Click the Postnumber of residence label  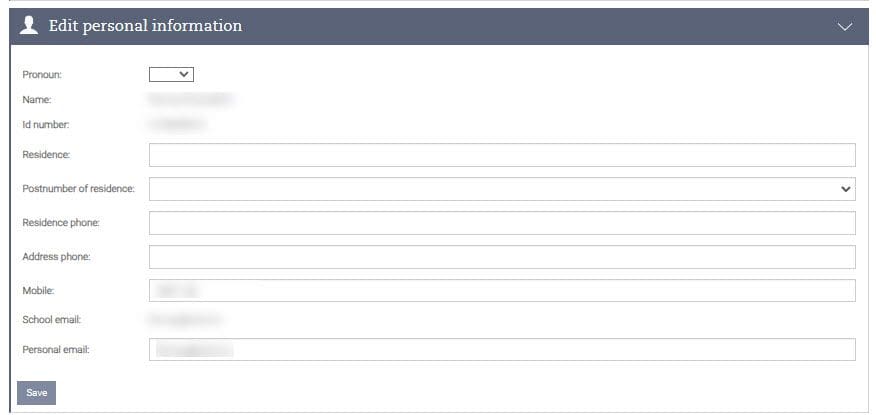(x=78, y=188)
